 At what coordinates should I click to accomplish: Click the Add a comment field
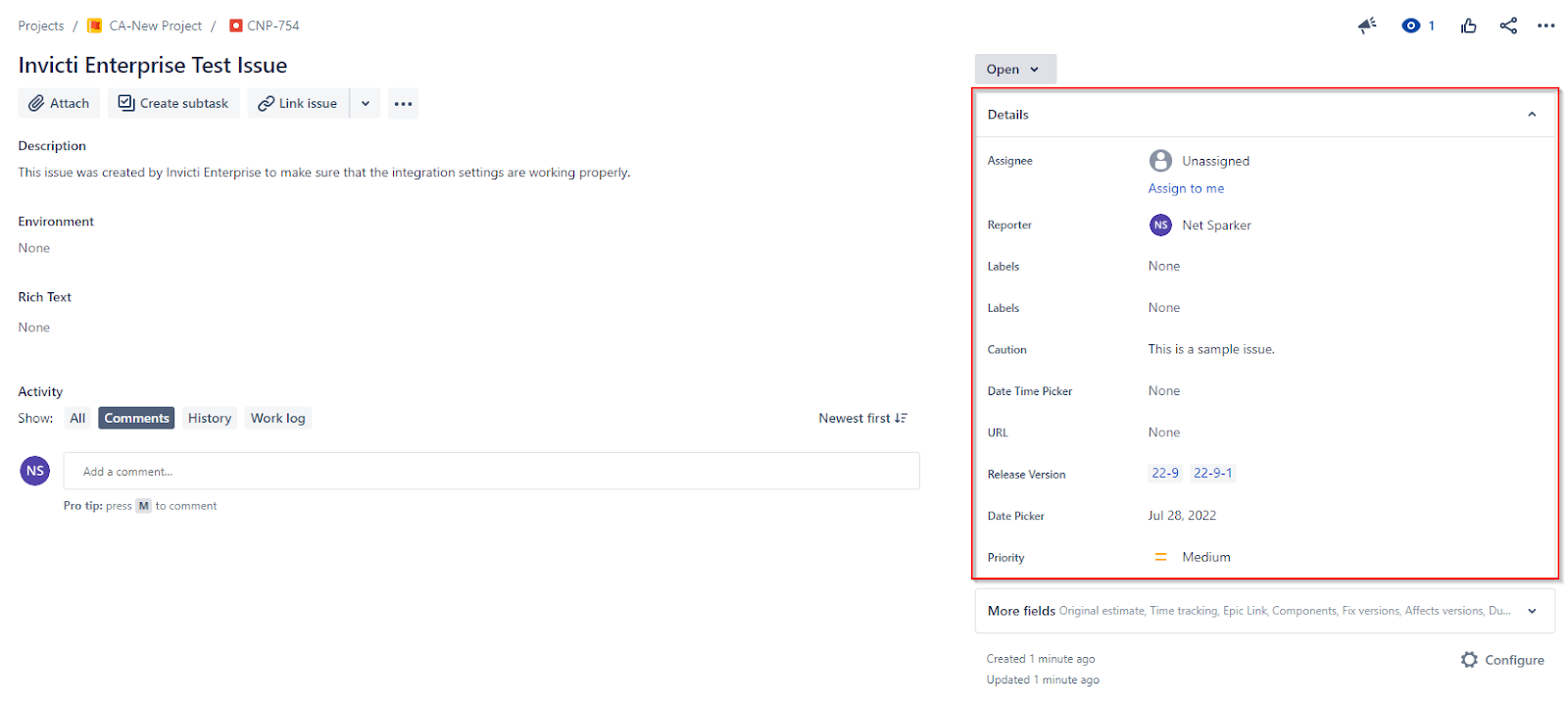492,471
